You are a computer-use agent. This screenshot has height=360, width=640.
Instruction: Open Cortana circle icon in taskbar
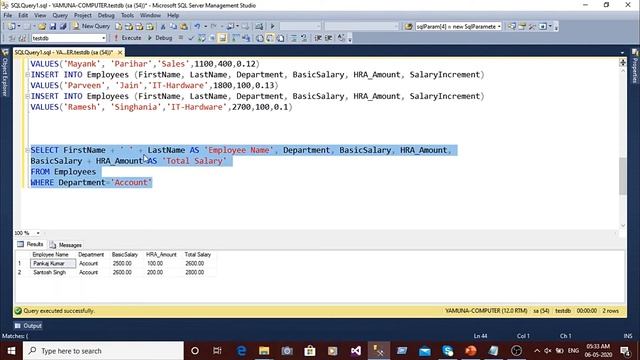pyautogui.click(x=195, y=351)
